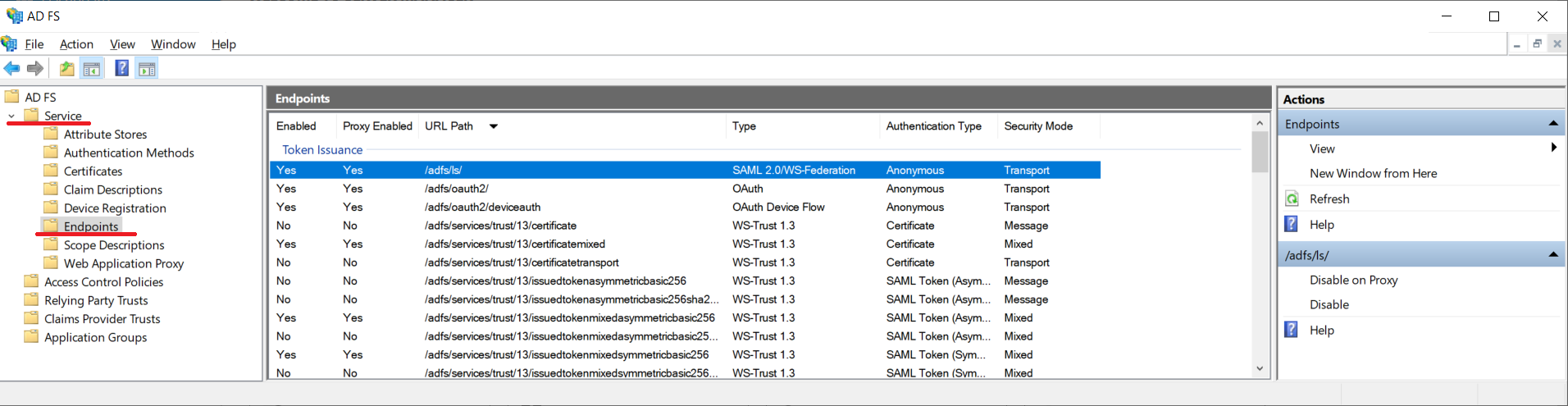Select Web Application Proxy tree item
Viewport: 1568px width, 406px height.
click(x=124, y=263)
